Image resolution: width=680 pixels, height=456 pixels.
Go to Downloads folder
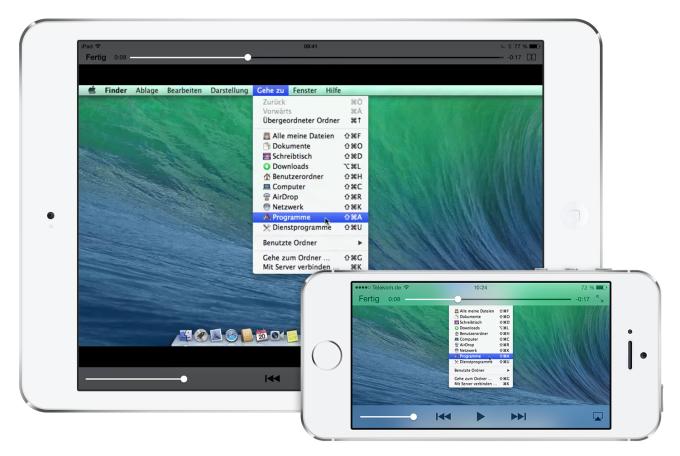(x=311, y=167)
